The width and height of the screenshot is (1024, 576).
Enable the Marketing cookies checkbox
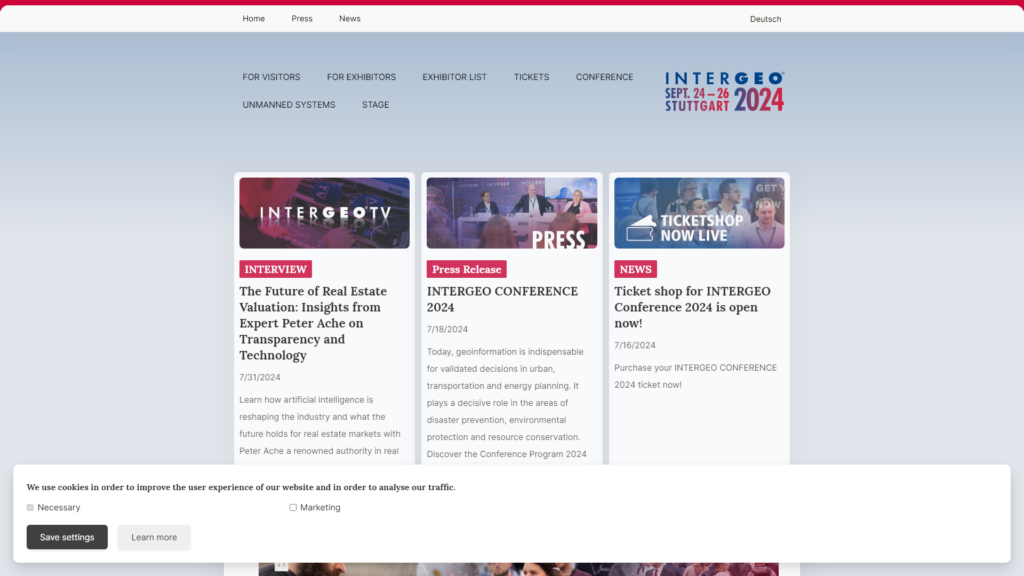293,507
